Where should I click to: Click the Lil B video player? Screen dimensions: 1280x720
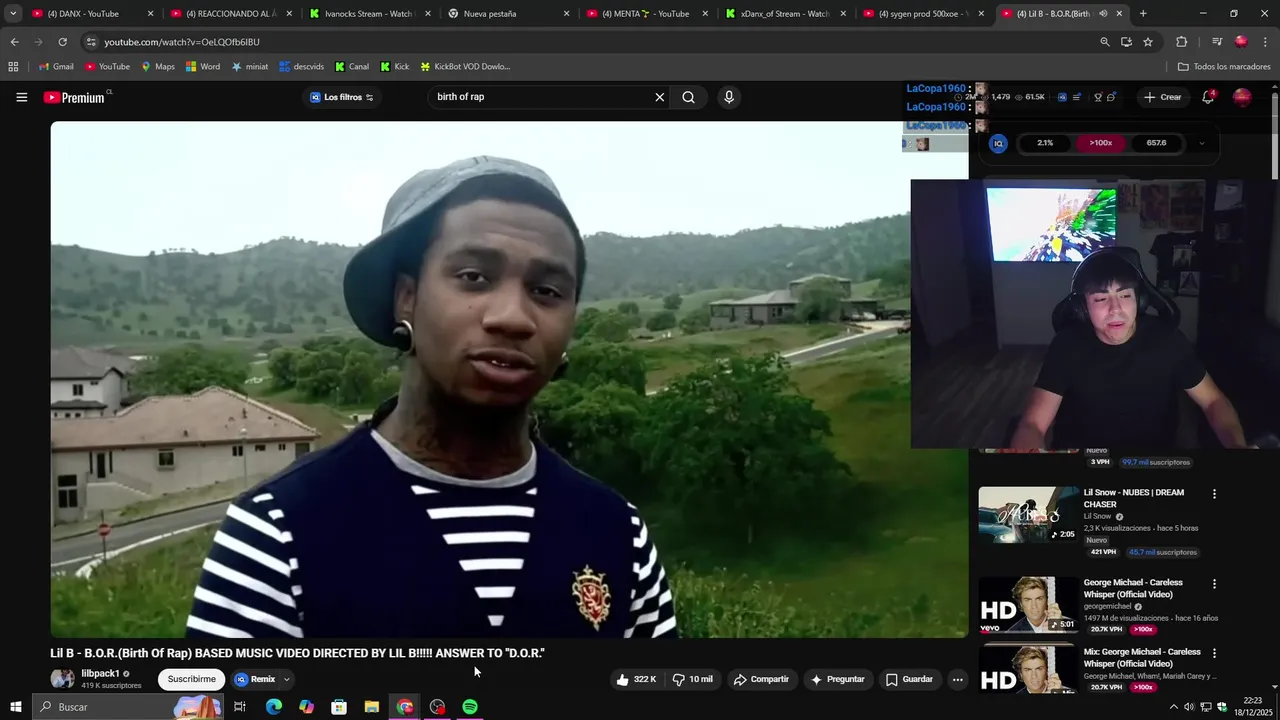pyautogui.click(x=509, y=379)
